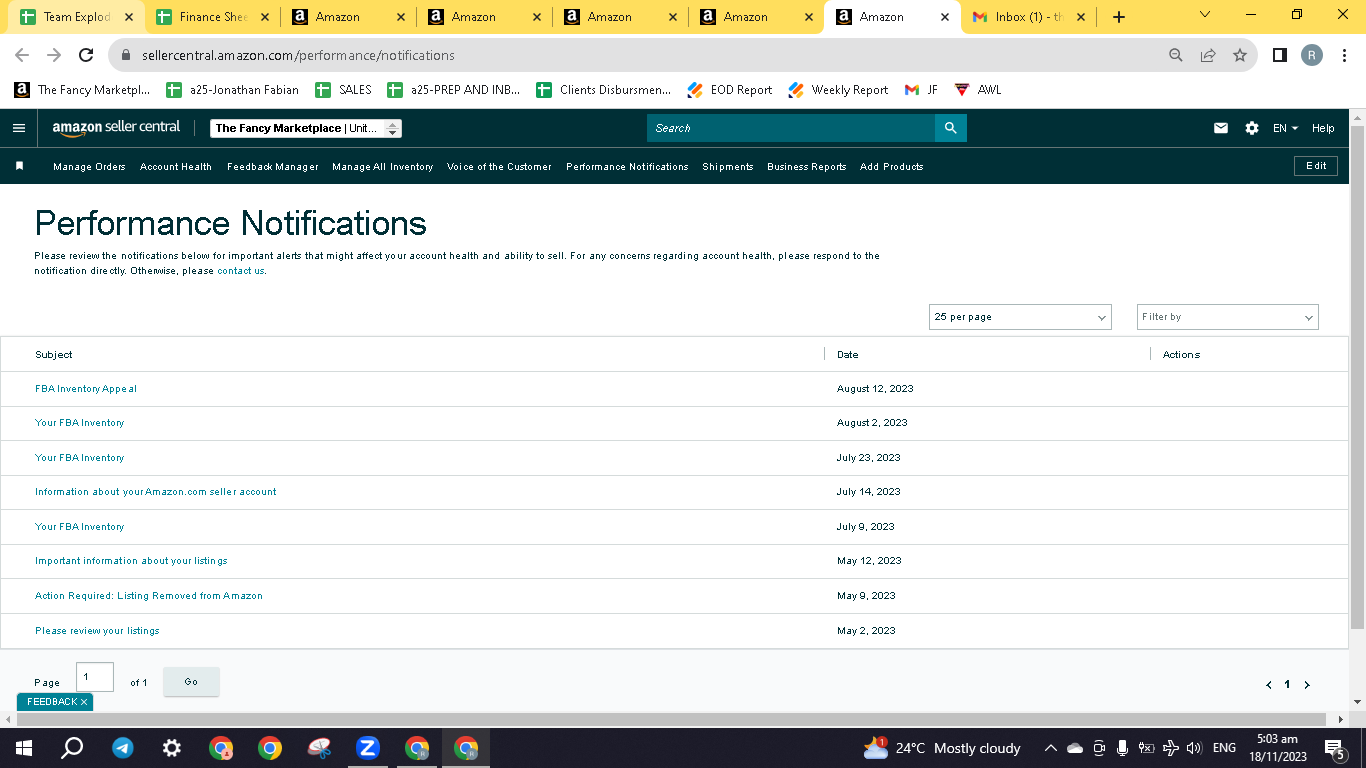The width and height of the screenshot is (1366, 768).
Task: Open the EN language dropdown
Action: [1285, 128]
